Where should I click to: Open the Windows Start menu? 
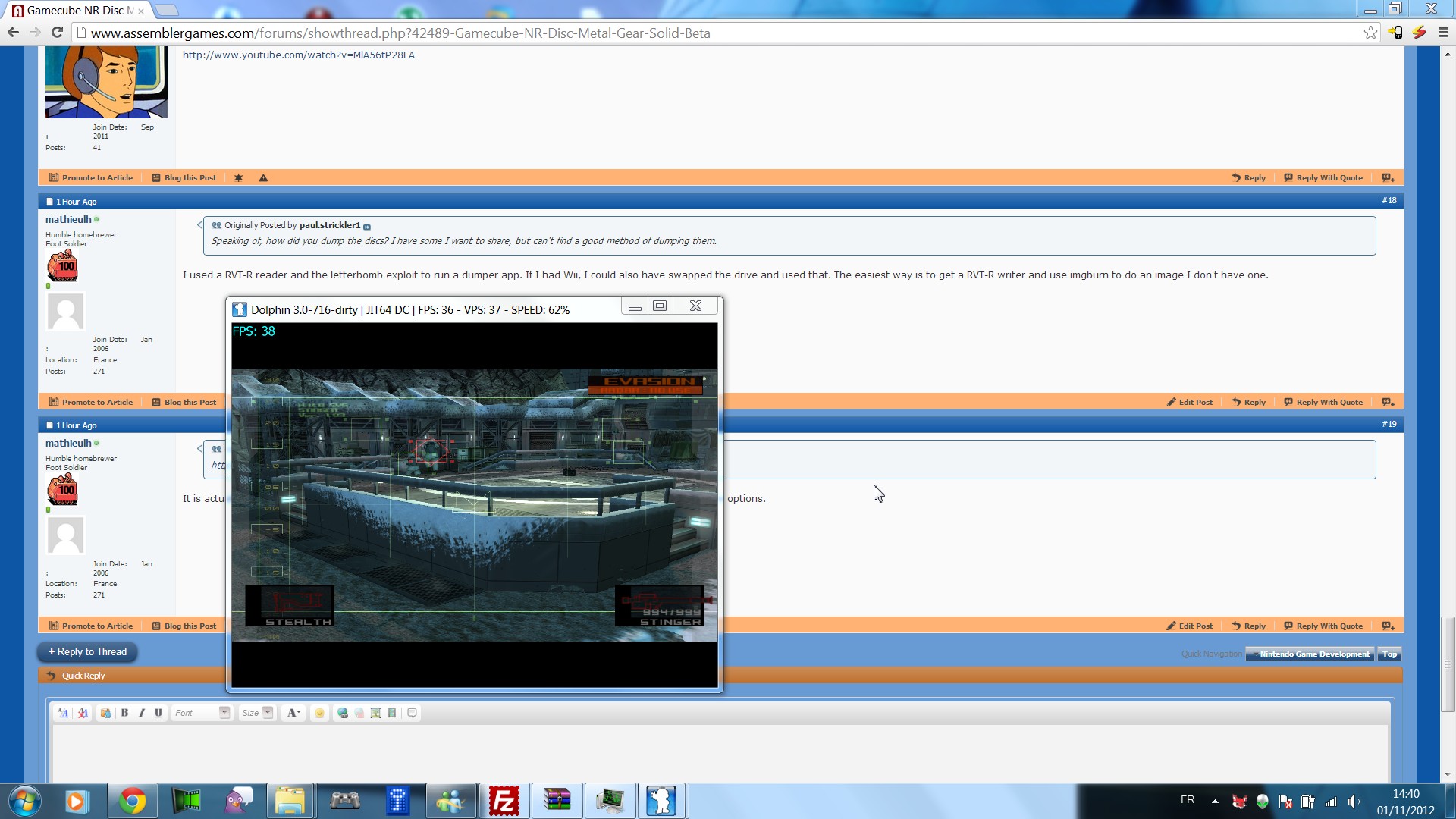[24, 801]
